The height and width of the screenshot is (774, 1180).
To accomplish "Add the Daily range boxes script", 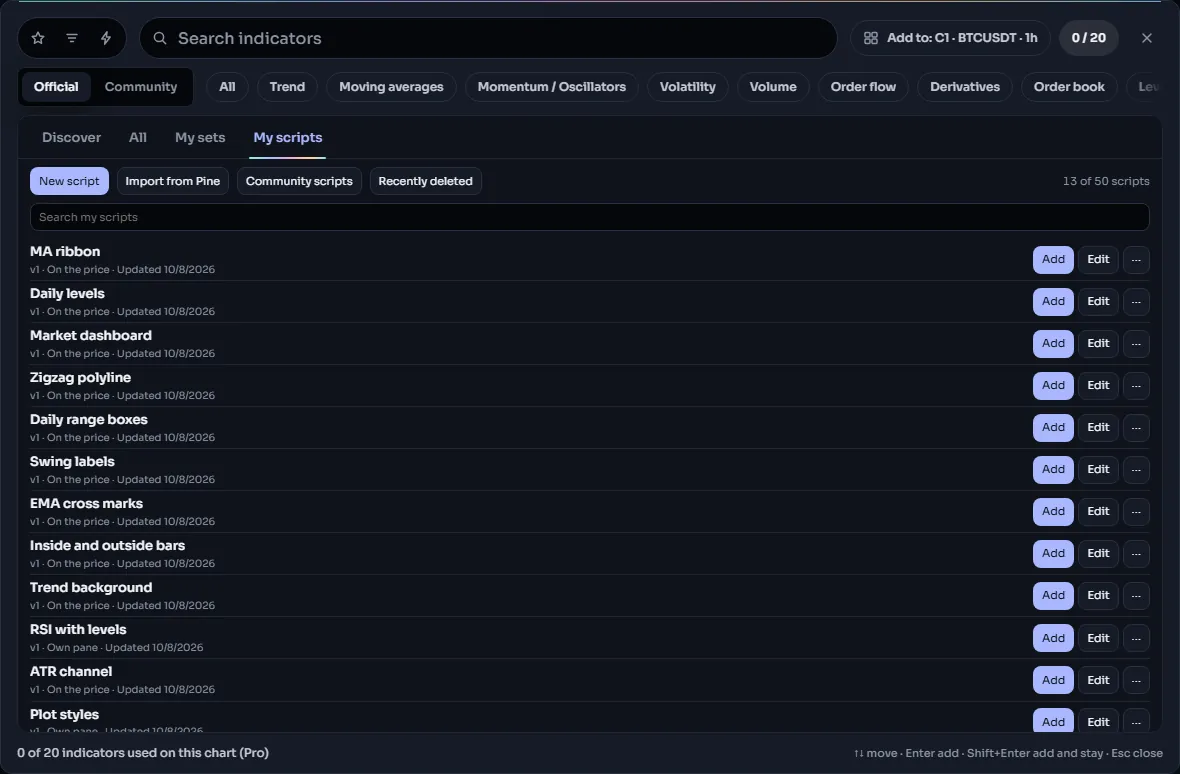I will point(1053,428).
